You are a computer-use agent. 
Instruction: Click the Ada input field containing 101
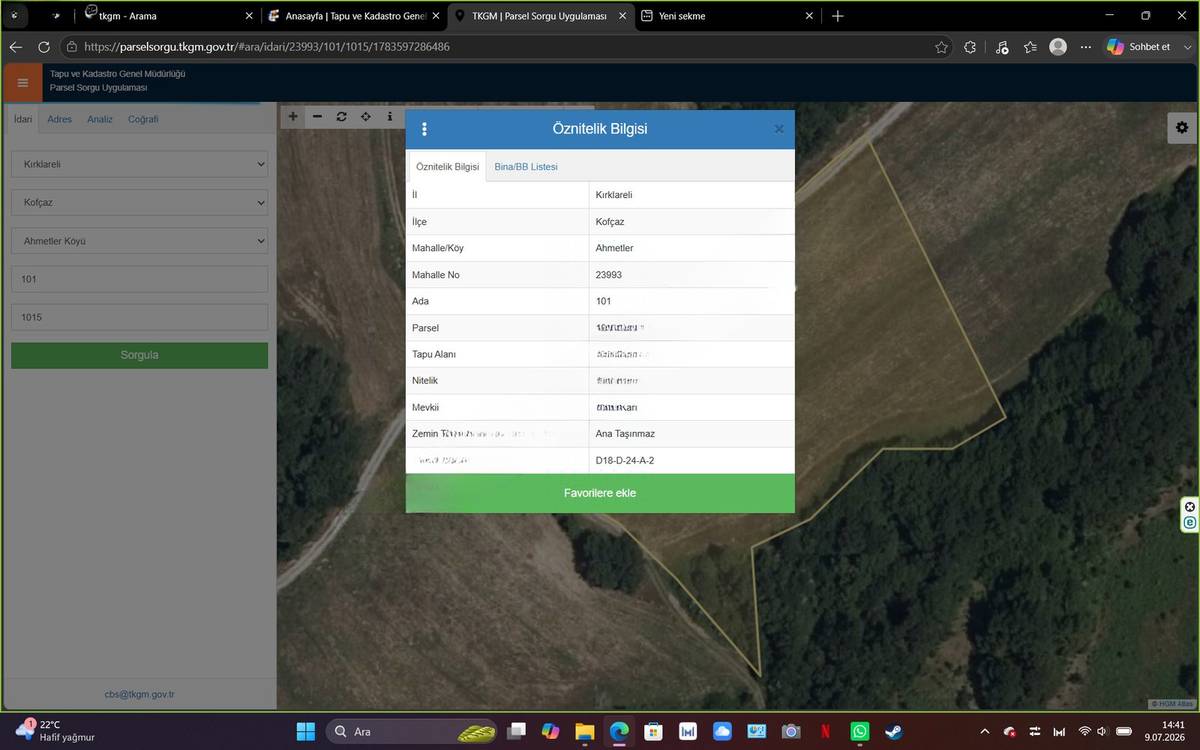coord(140,279)
